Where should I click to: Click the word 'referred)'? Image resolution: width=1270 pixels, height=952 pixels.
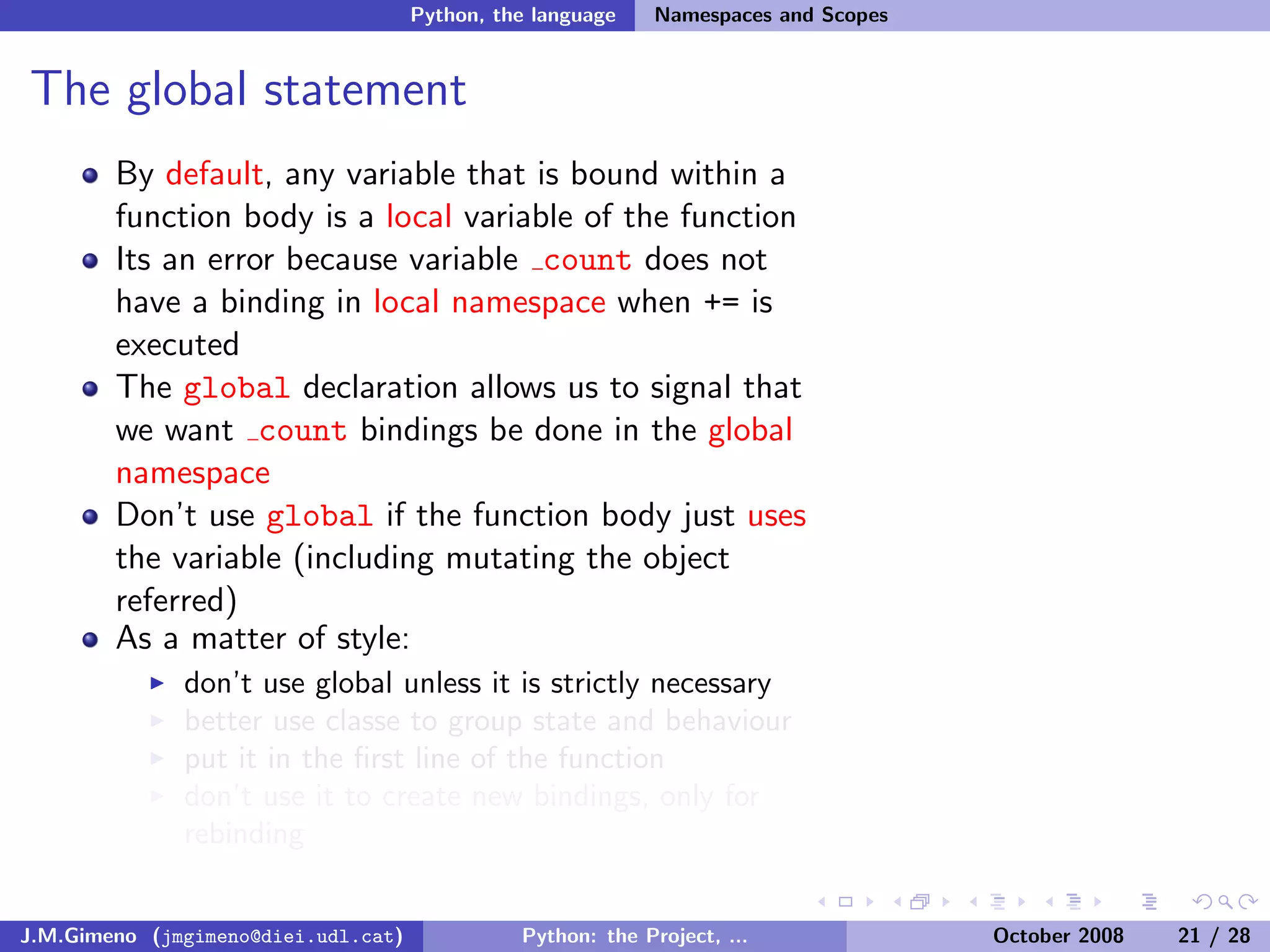(177, 601)
